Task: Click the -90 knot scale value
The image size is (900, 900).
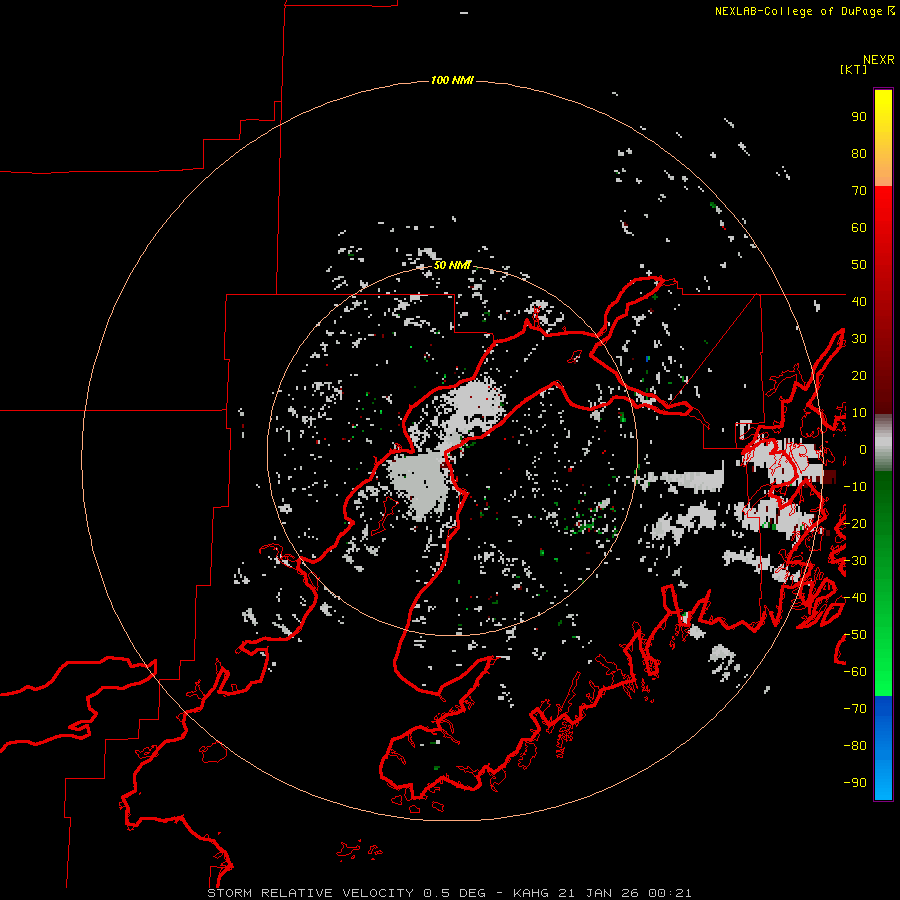Action: point(855,783)
